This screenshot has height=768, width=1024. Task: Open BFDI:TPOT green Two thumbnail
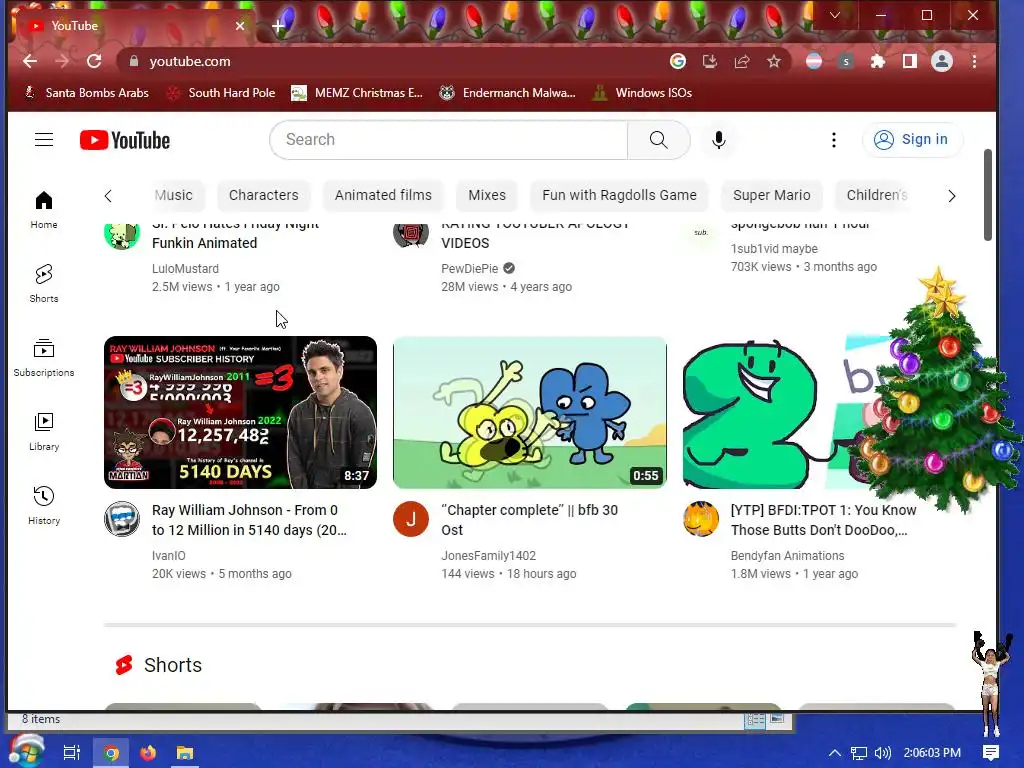pyautogui.click(x=771, y=412)
